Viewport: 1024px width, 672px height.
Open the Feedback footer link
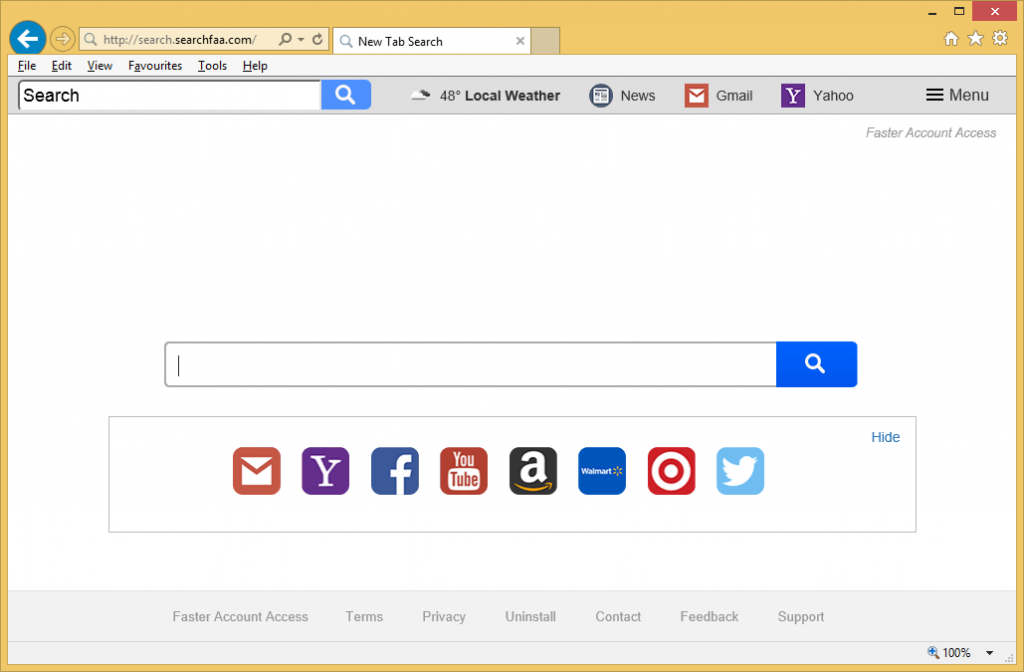[x=709, y=616]
